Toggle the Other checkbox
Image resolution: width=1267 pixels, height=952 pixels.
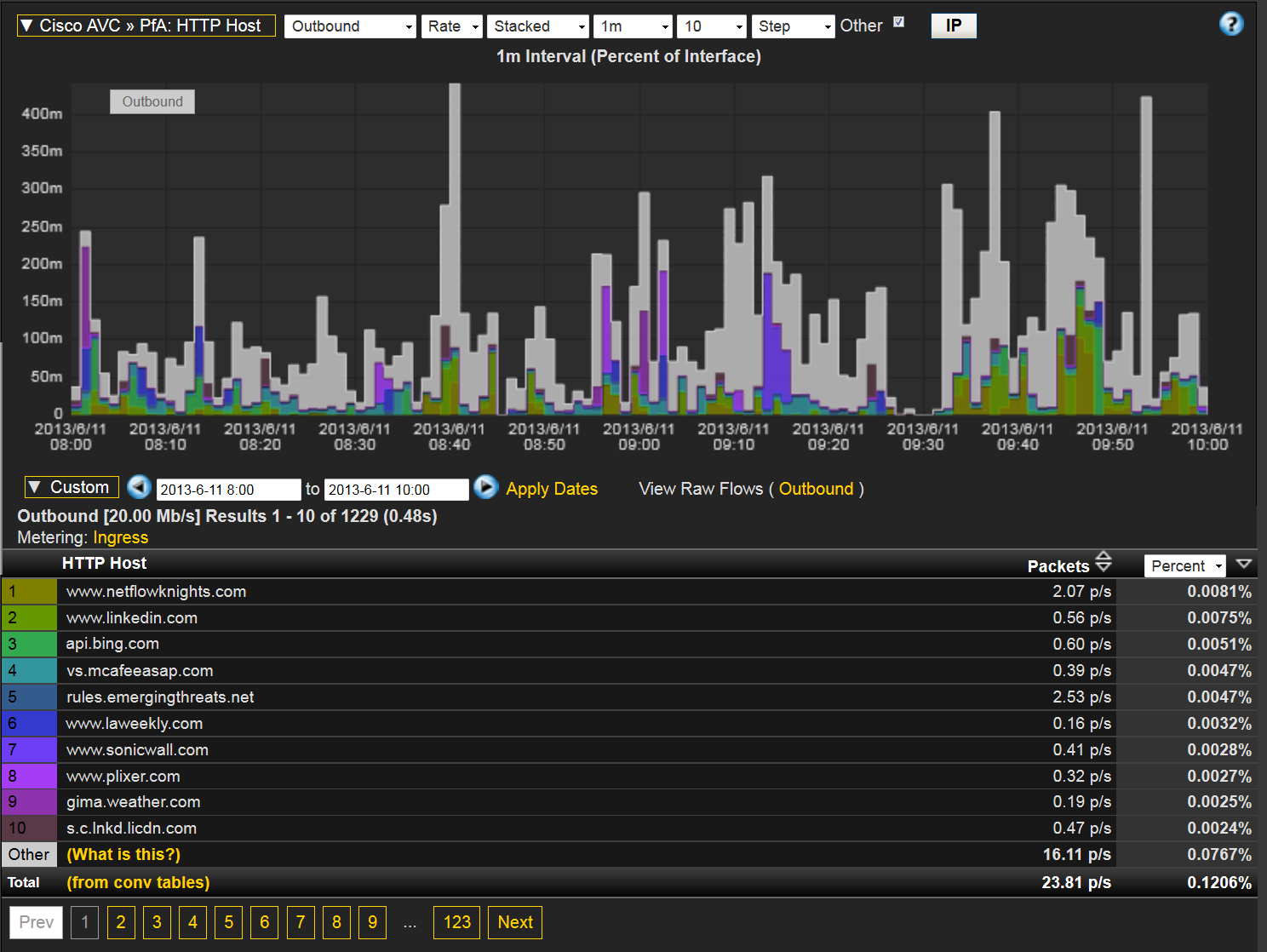coord(898,23)
